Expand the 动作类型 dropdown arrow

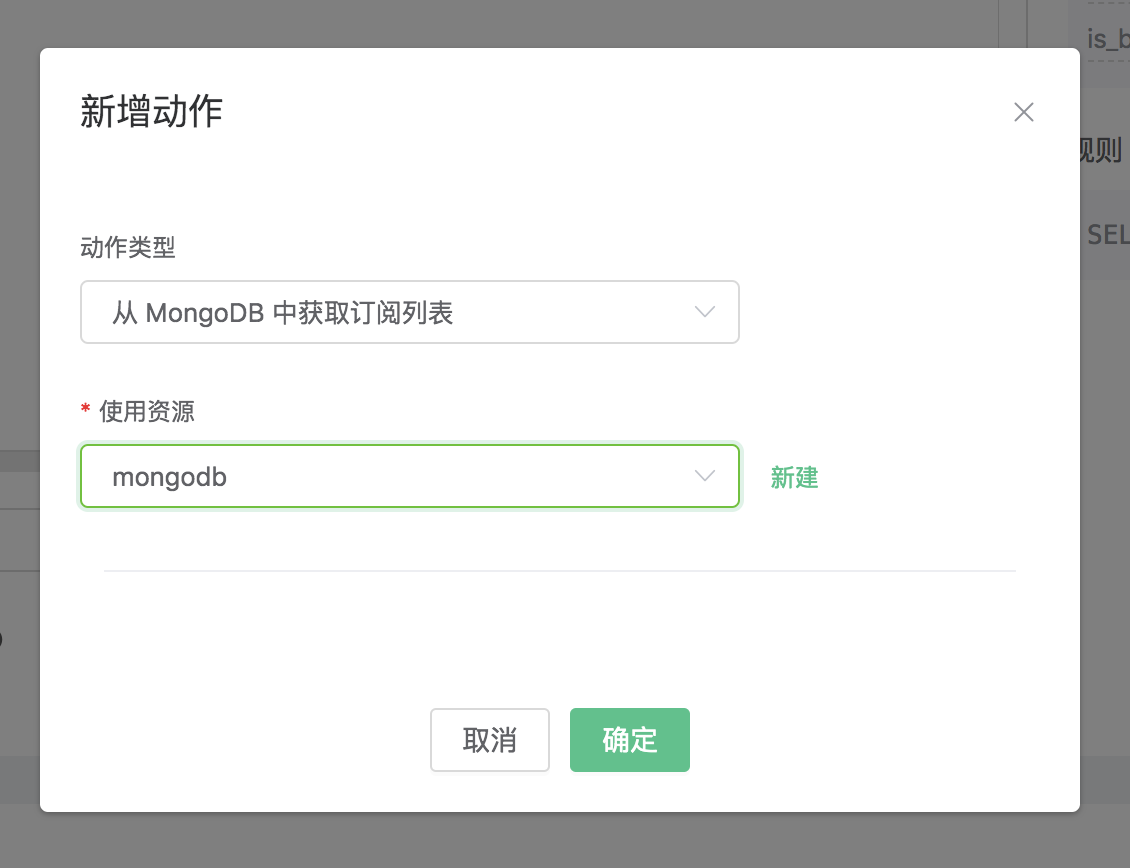click(705, 312)
